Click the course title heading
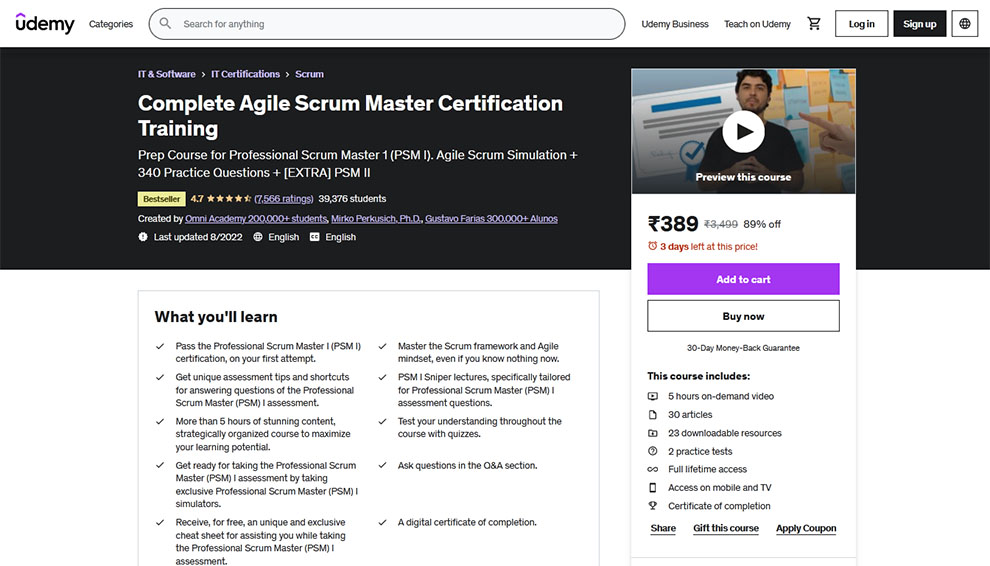The image size is (990, 566). (x=350, y=116)
